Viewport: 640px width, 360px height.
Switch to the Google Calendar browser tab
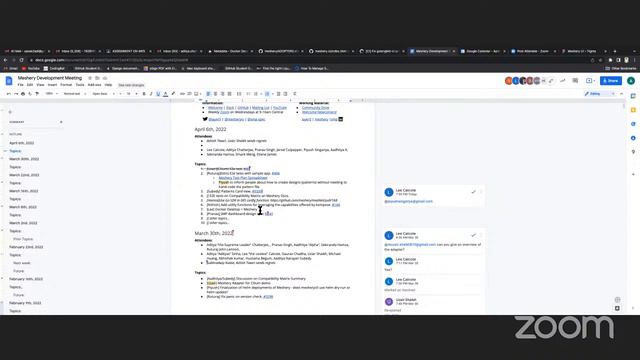[x=482, y=51]
